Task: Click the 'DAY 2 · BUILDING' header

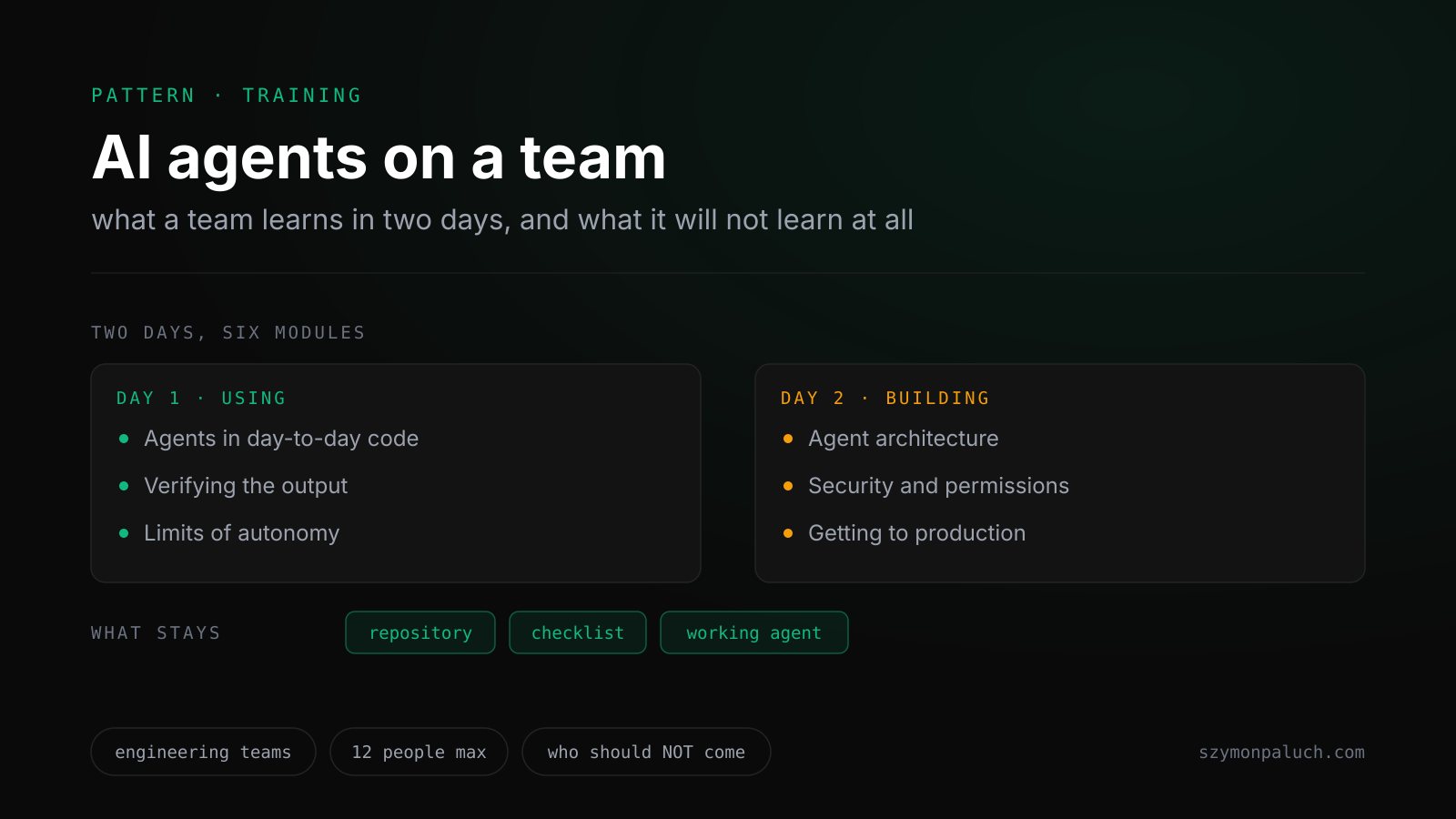Action: coord(885,399)
